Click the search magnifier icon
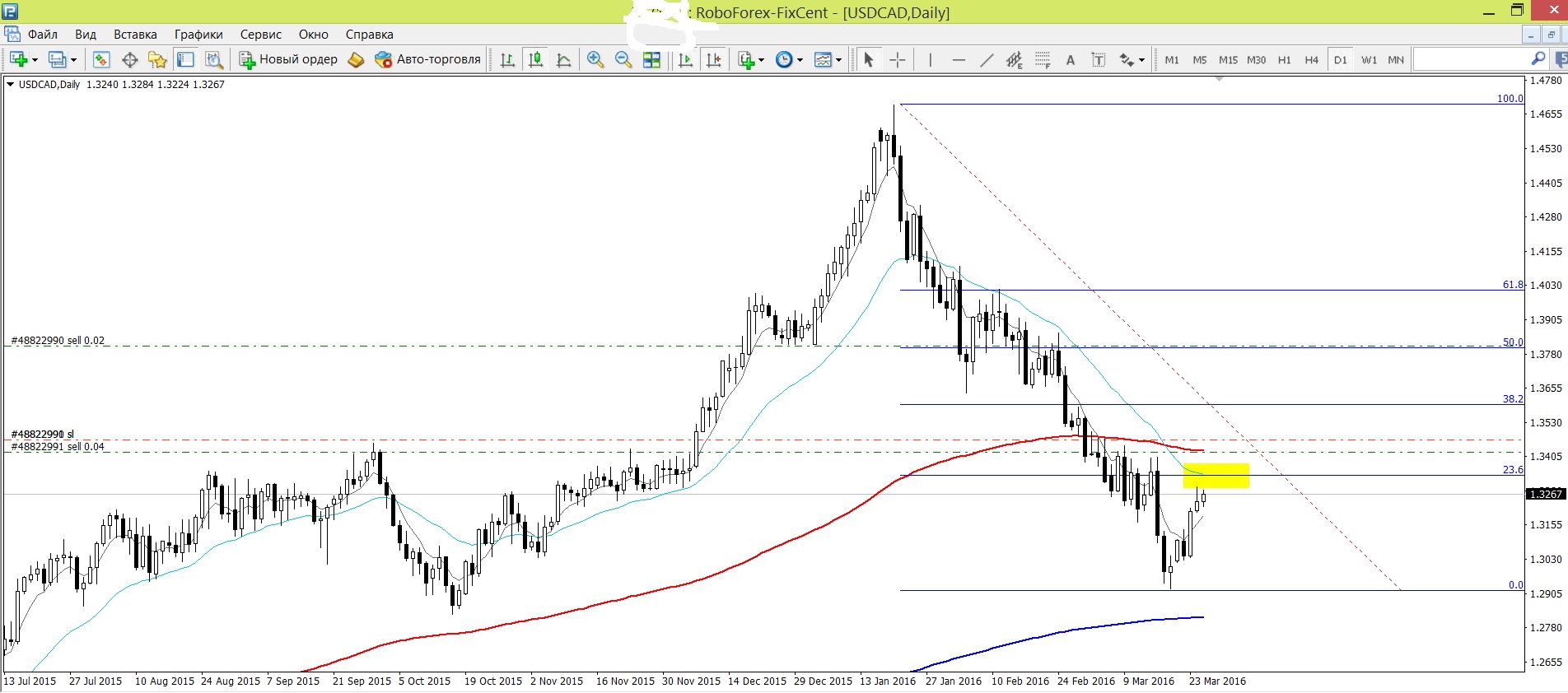This screenshot has height=693, width=1568. click(x=1538, y=59)
